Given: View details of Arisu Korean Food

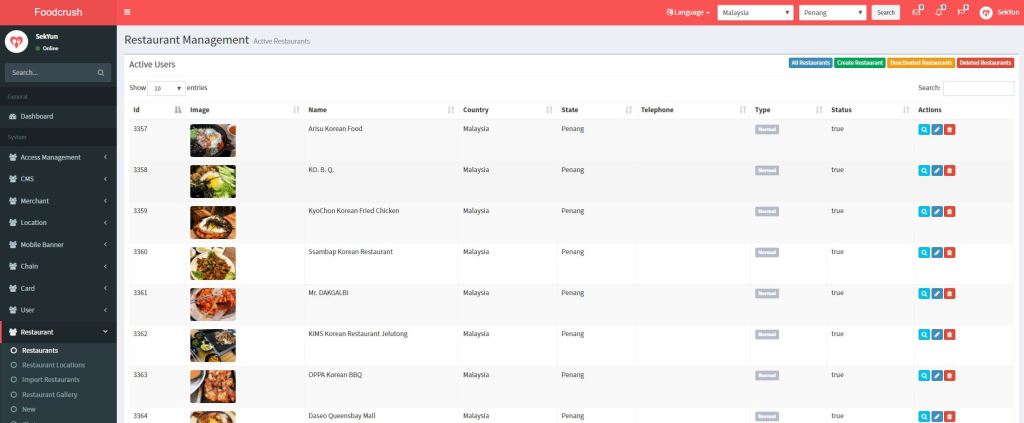Looking at the screenshot, I should [x=923, y=129].
